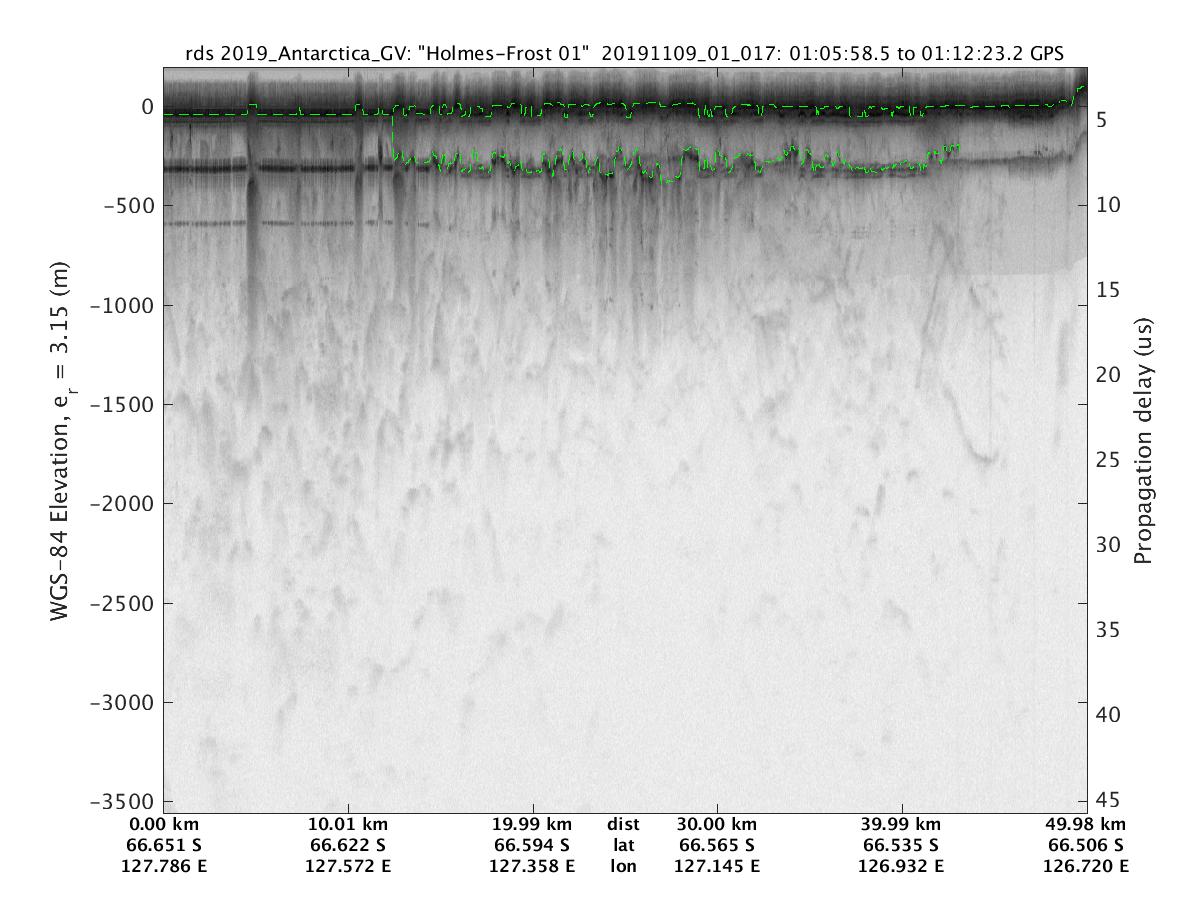
Task: Click the 49.98 km distance label
Action: point(1087,824)
